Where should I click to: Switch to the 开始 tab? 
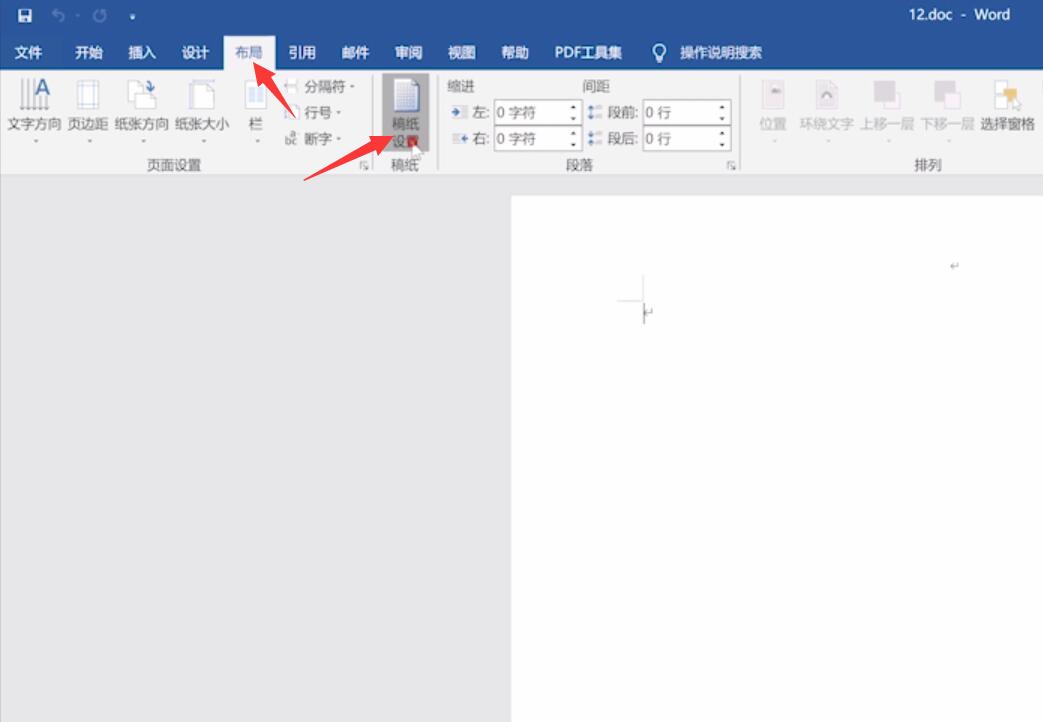[x=88, y=53]
